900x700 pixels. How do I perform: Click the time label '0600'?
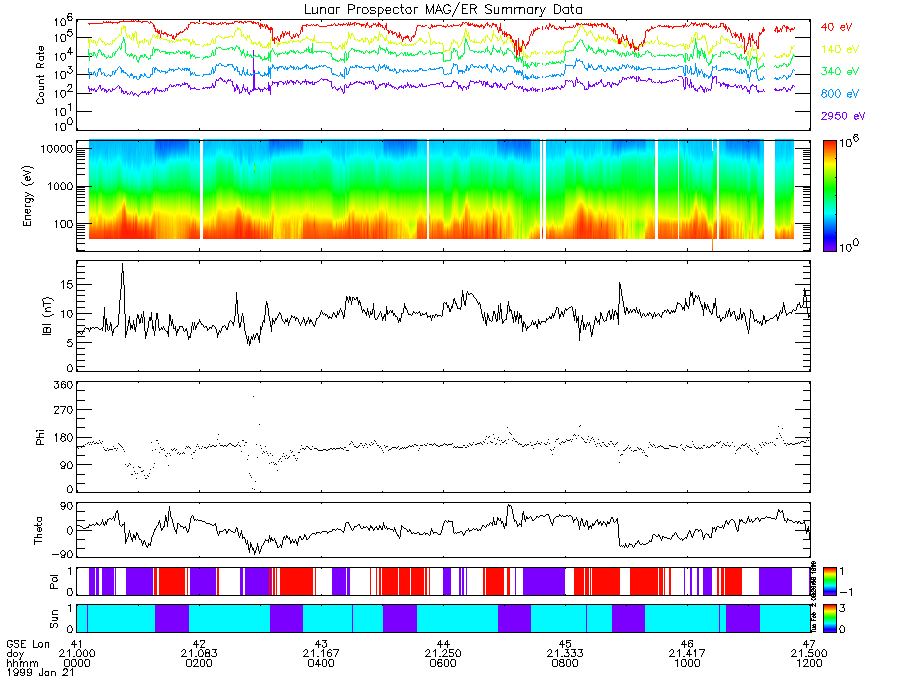(443, 663)
